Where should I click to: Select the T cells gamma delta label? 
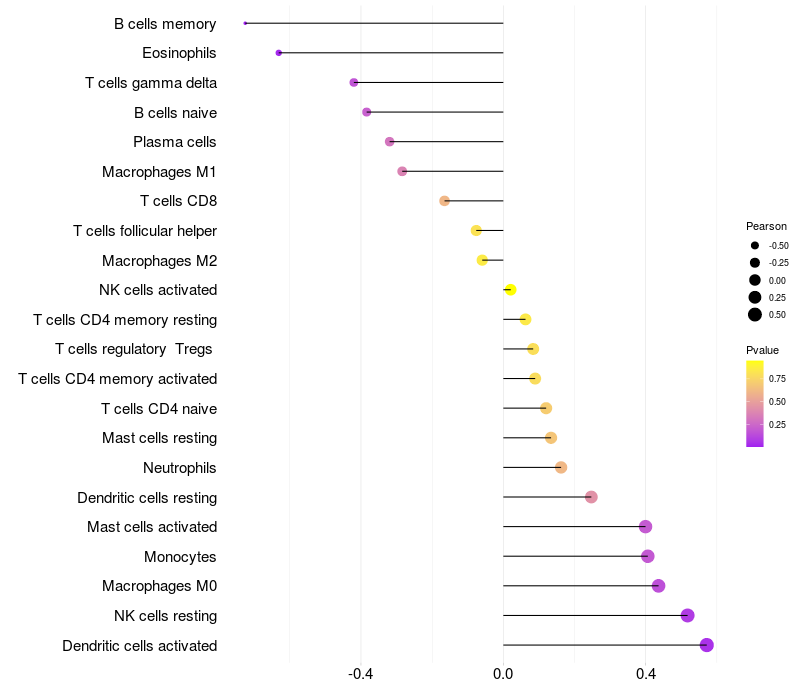pyautogui.click(x=151, y=83)
